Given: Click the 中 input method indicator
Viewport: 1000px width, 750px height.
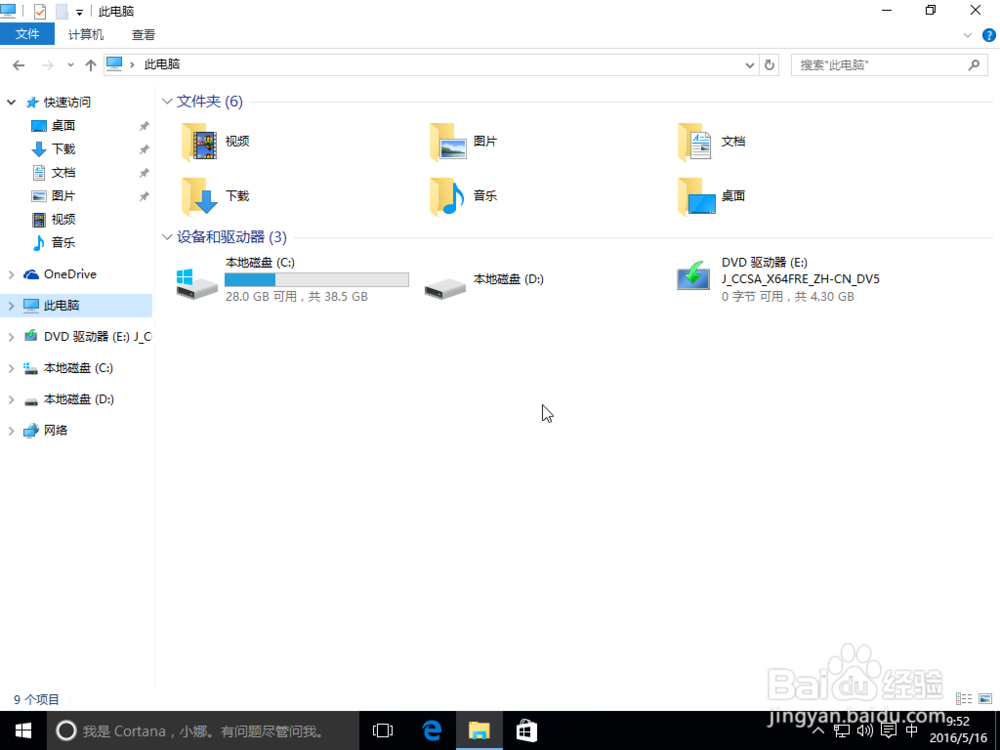Looking at the screenshot, I should 912,731.
